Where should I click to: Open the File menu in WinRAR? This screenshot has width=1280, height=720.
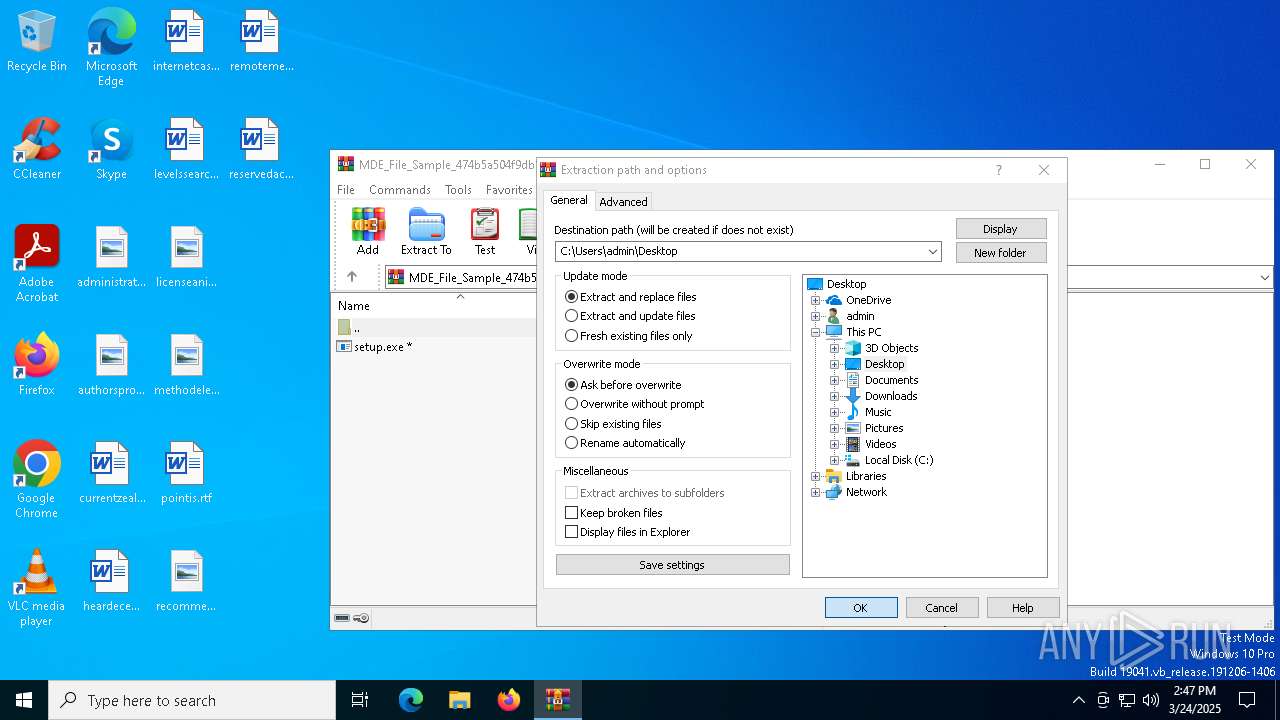[346, 190]
